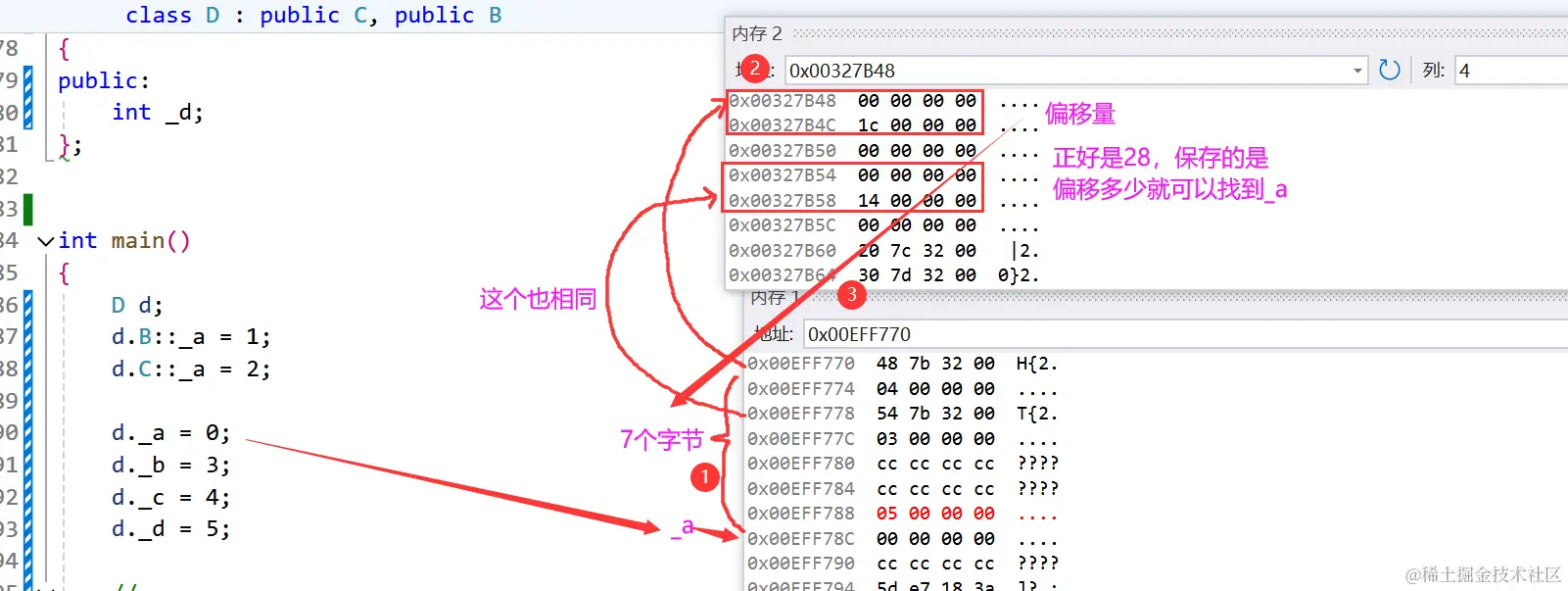The width and height of the screenshot is (1568, 591).
Task: Click memory row 0x00327B4C address
Action: 783,125
